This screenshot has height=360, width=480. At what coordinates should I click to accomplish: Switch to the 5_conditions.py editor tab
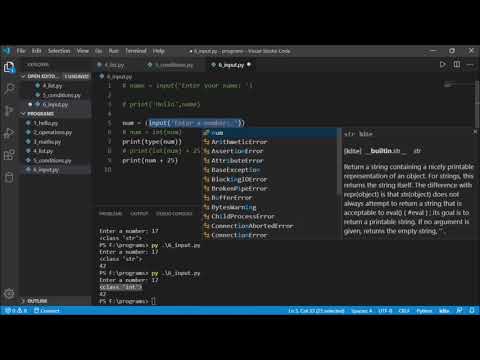(173, 65)
